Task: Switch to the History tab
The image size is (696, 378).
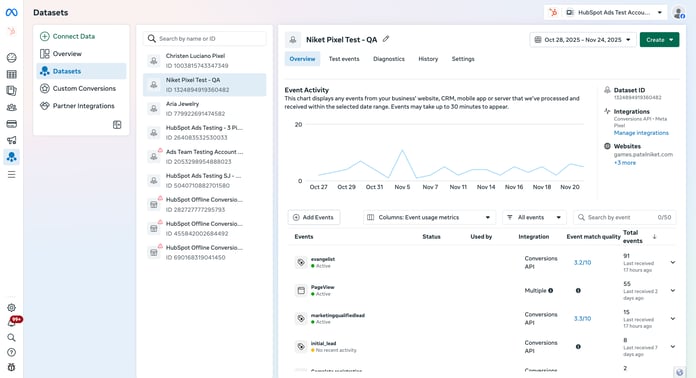Action: [x=428, y=59]
